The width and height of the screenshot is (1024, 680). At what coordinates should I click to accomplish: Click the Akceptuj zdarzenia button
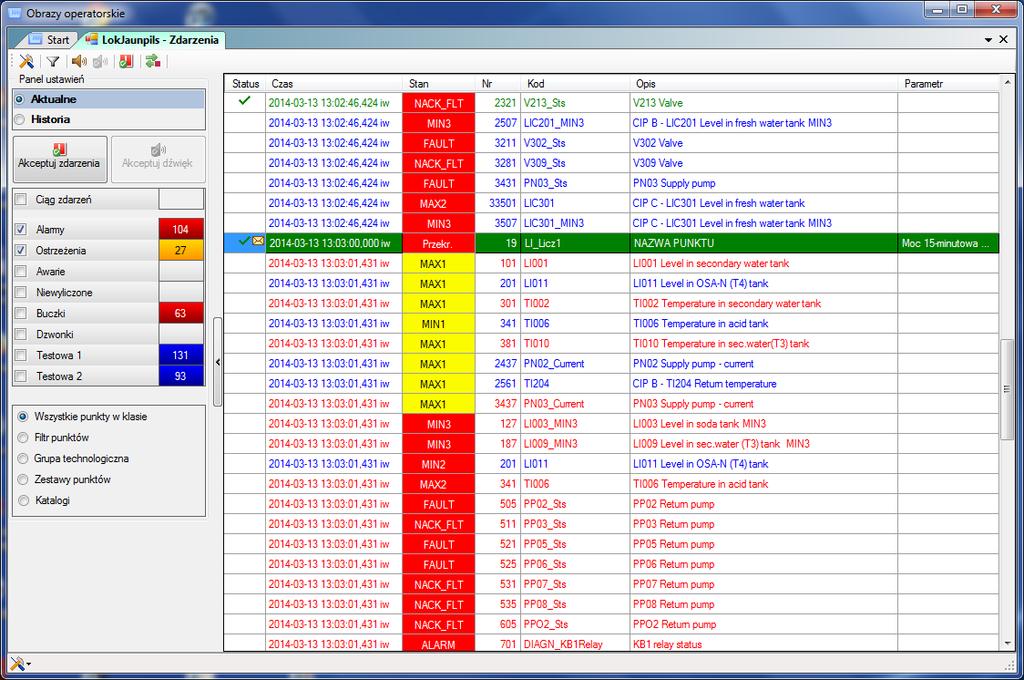[x=59, y=159]
